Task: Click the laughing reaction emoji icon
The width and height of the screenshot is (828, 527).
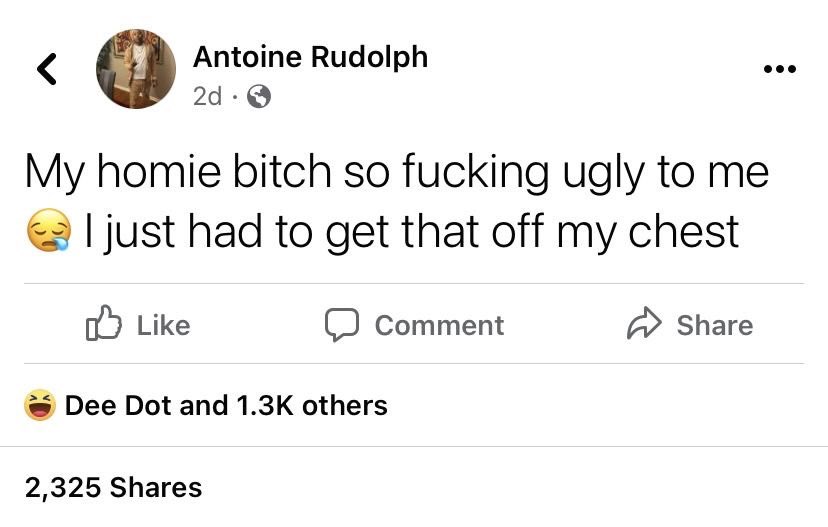Action: click(40, 406)
